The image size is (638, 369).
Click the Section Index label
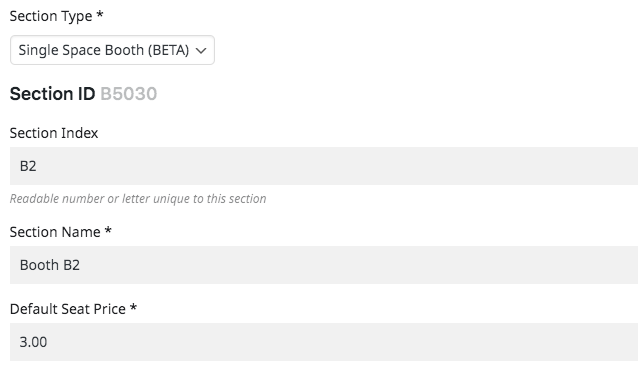54,133
